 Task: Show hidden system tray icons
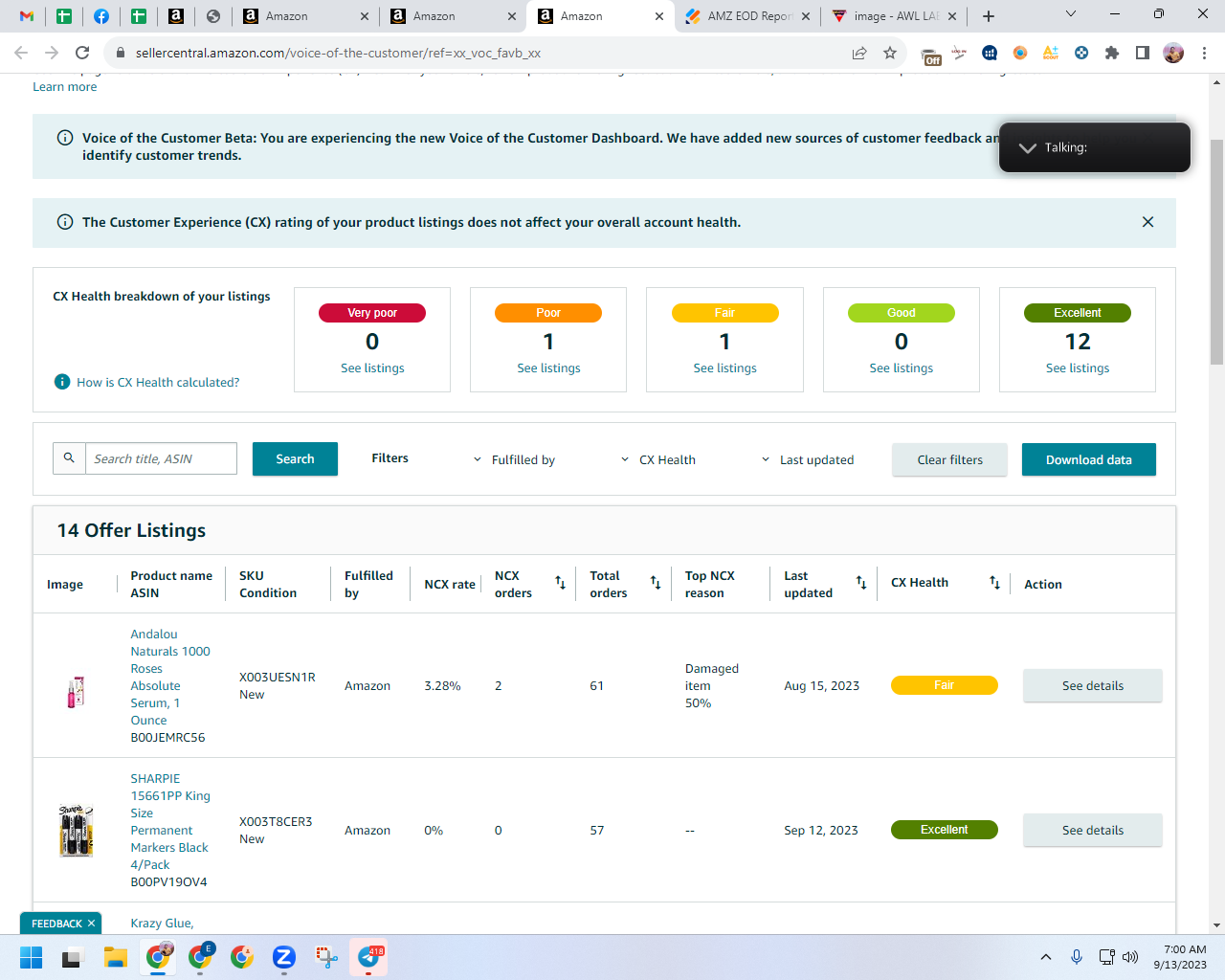click(1046, 957)
